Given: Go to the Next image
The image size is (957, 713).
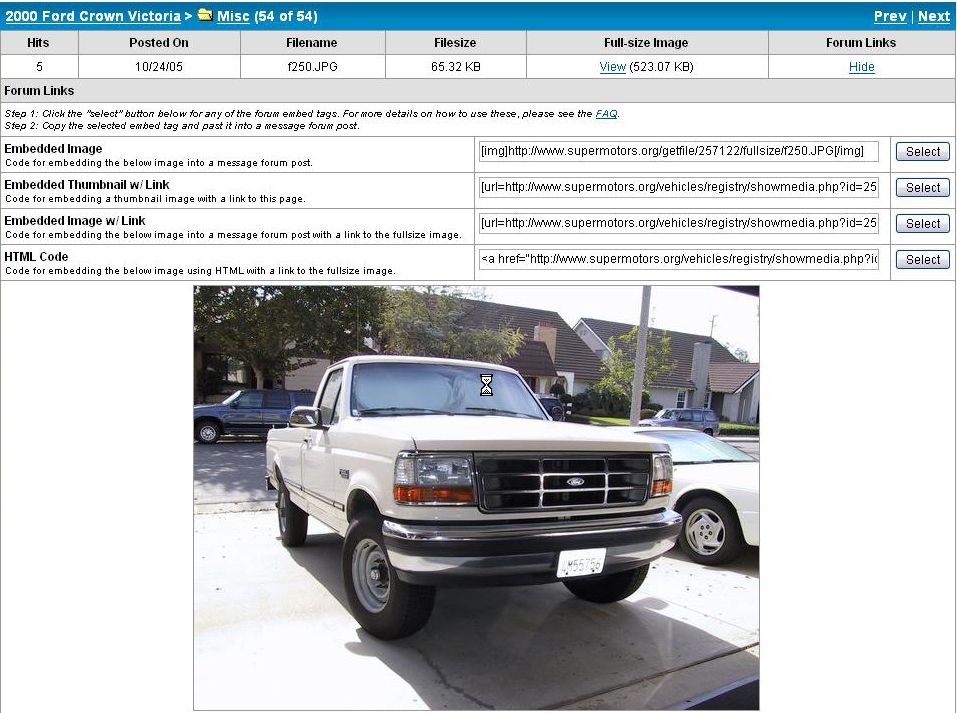Looking at the screenshot, I should (x=934, y=16).
